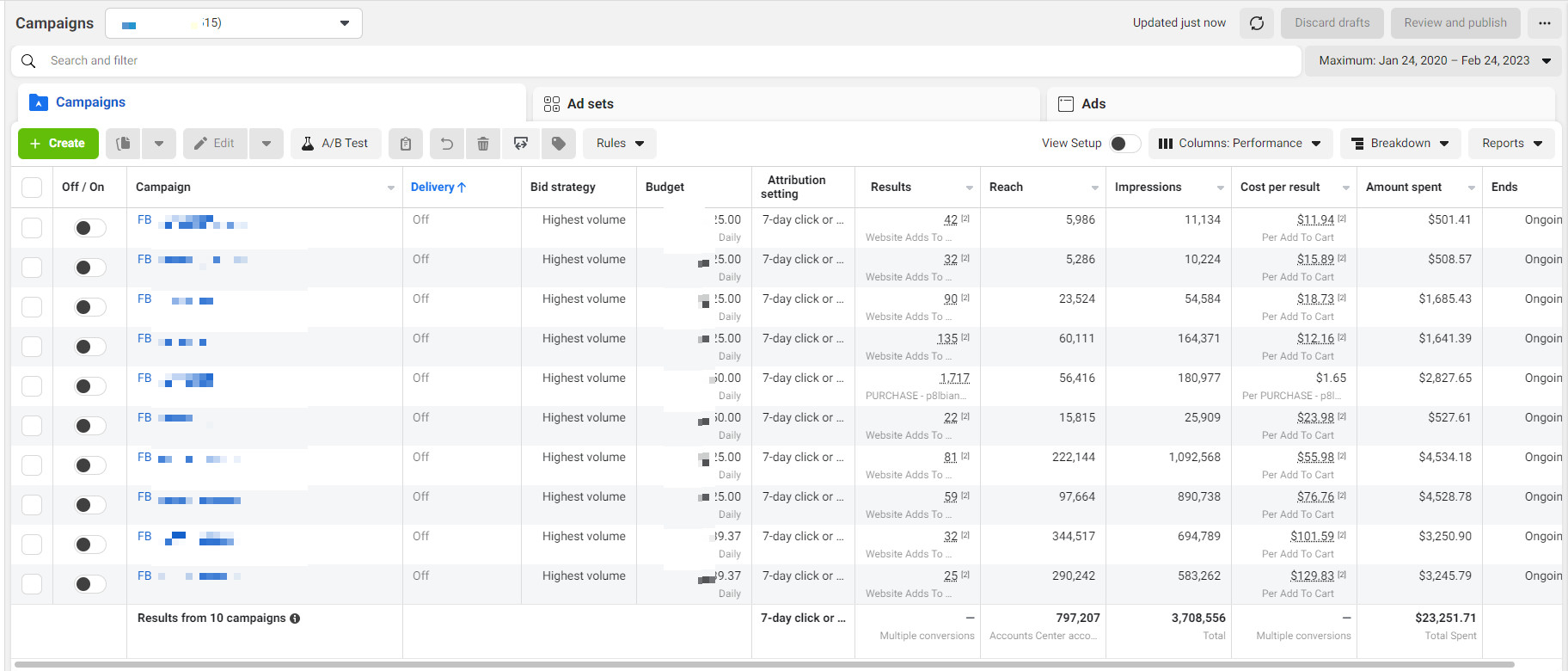Screen dimensions: 1568x671
Task: Click cost per result $11.94 value
Action: click(x=1315, y=220)
